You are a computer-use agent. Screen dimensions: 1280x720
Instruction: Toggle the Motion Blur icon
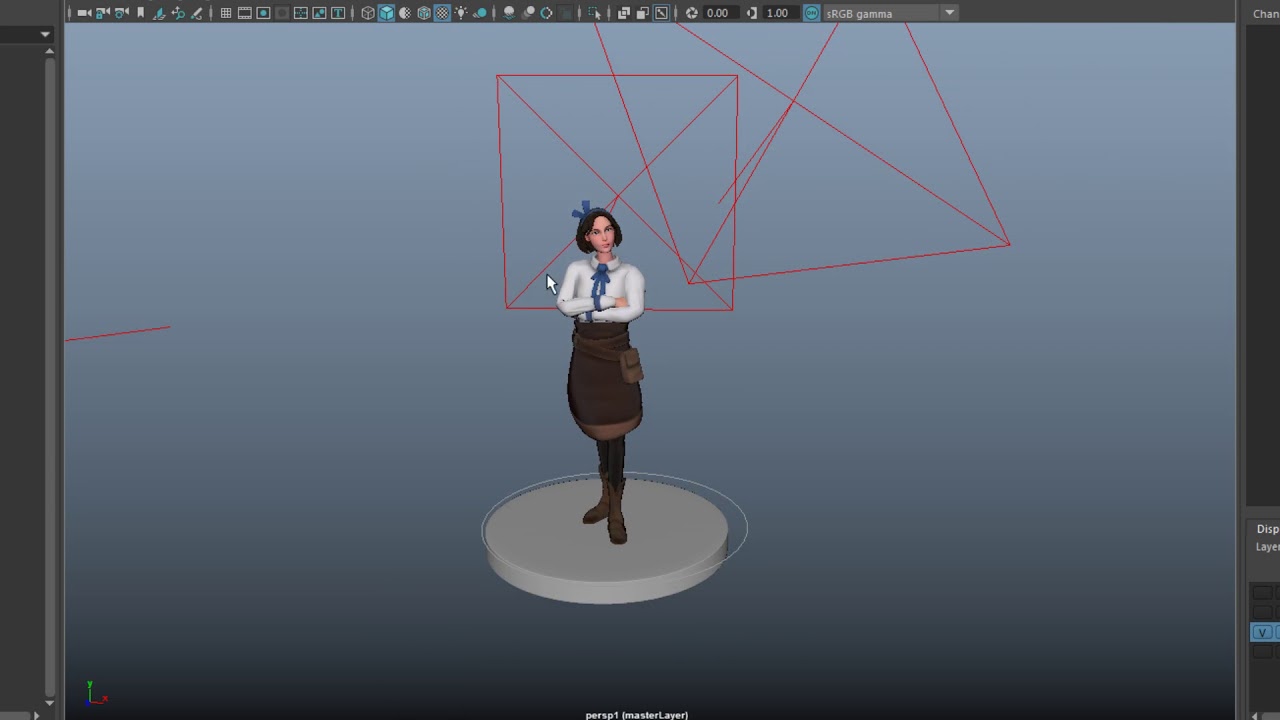528,13
